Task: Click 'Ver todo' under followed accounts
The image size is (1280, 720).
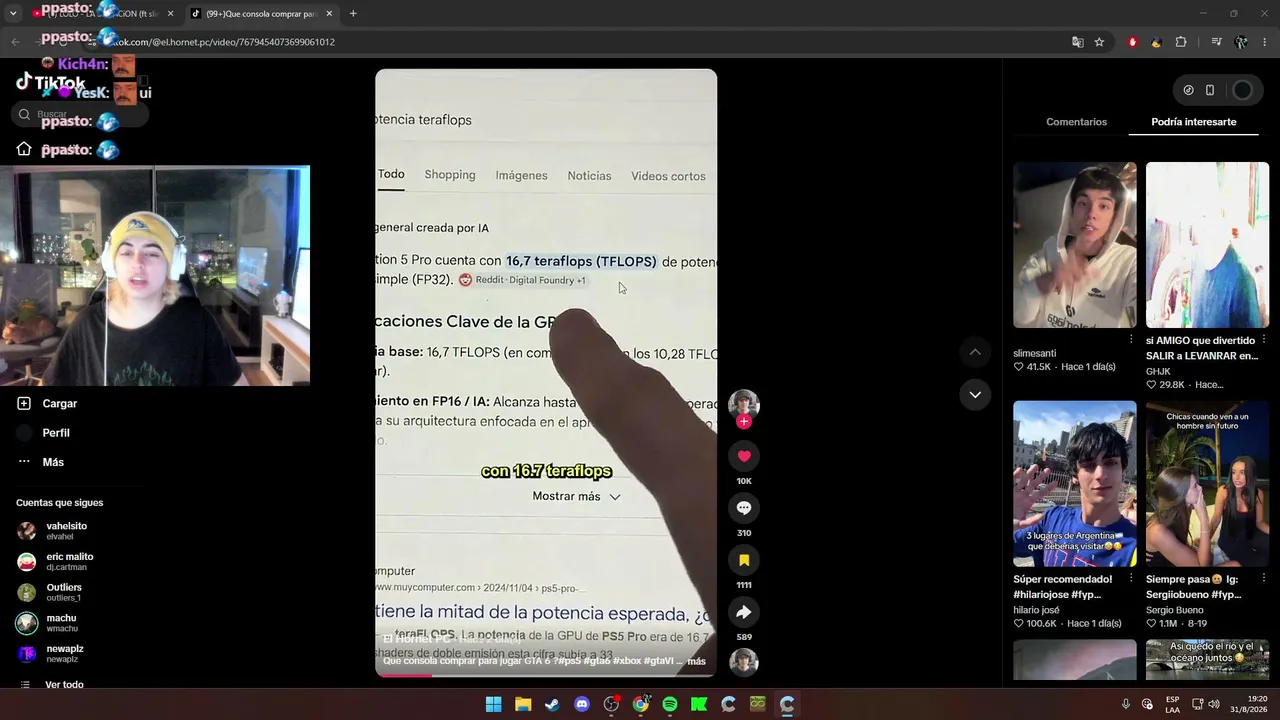Action: pos(64,685)
